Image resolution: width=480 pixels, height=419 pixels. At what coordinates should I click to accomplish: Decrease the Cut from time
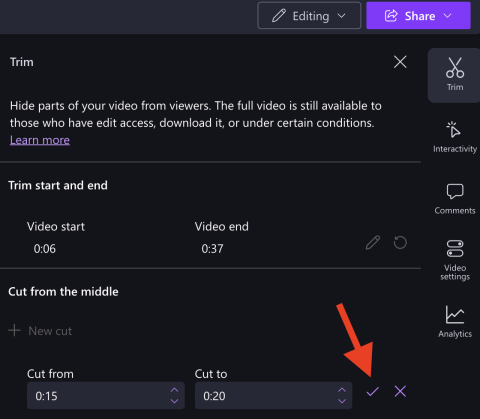click(174, 401)
